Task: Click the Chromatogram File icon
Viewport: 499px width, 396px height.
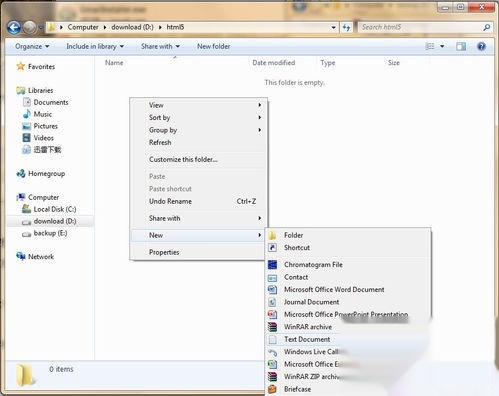Action: [x=272, y=265]
